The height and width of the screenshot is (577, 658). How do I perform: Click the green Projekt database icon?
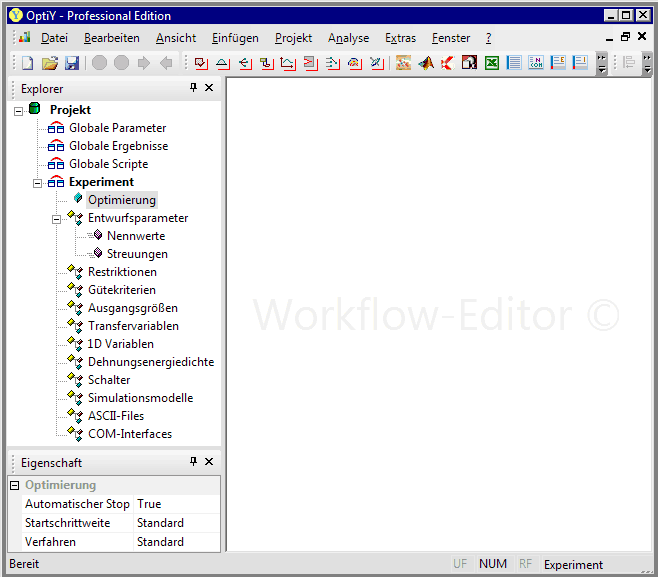pyautogui.click(x=35, y=109)
